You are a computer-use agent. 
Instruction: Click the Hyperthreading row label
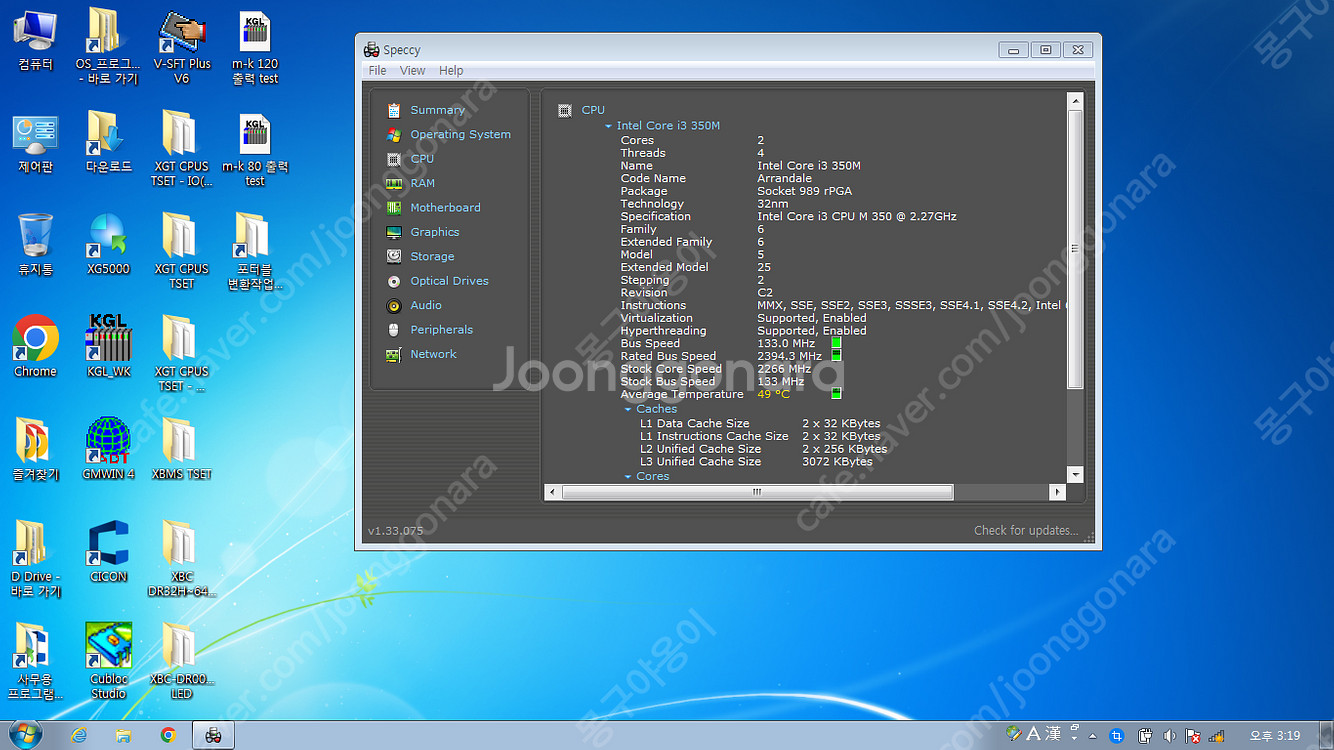tap(663, 331)
